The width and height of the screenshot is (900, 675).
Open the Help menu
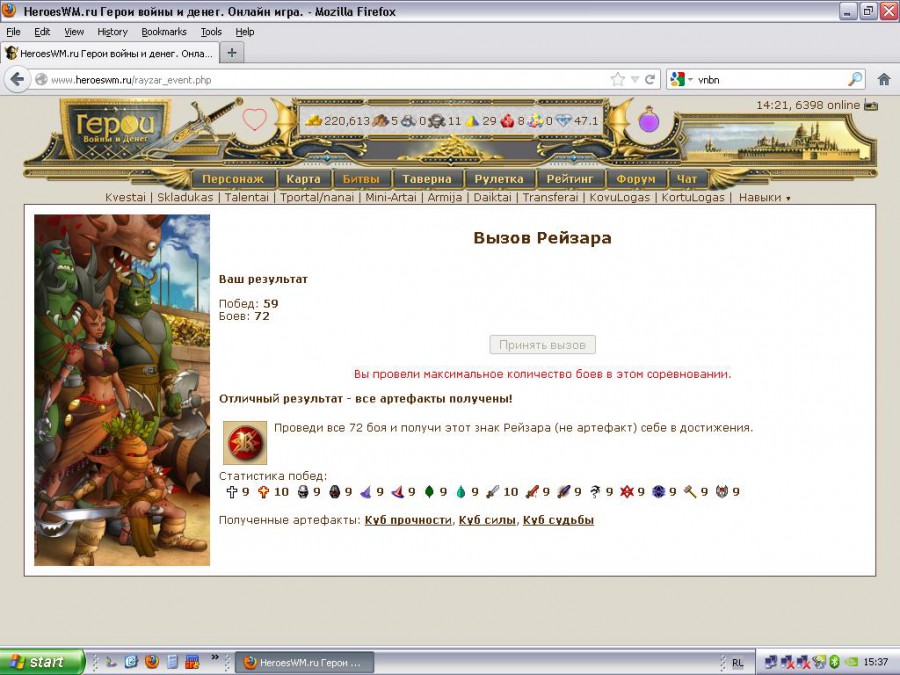245,32
